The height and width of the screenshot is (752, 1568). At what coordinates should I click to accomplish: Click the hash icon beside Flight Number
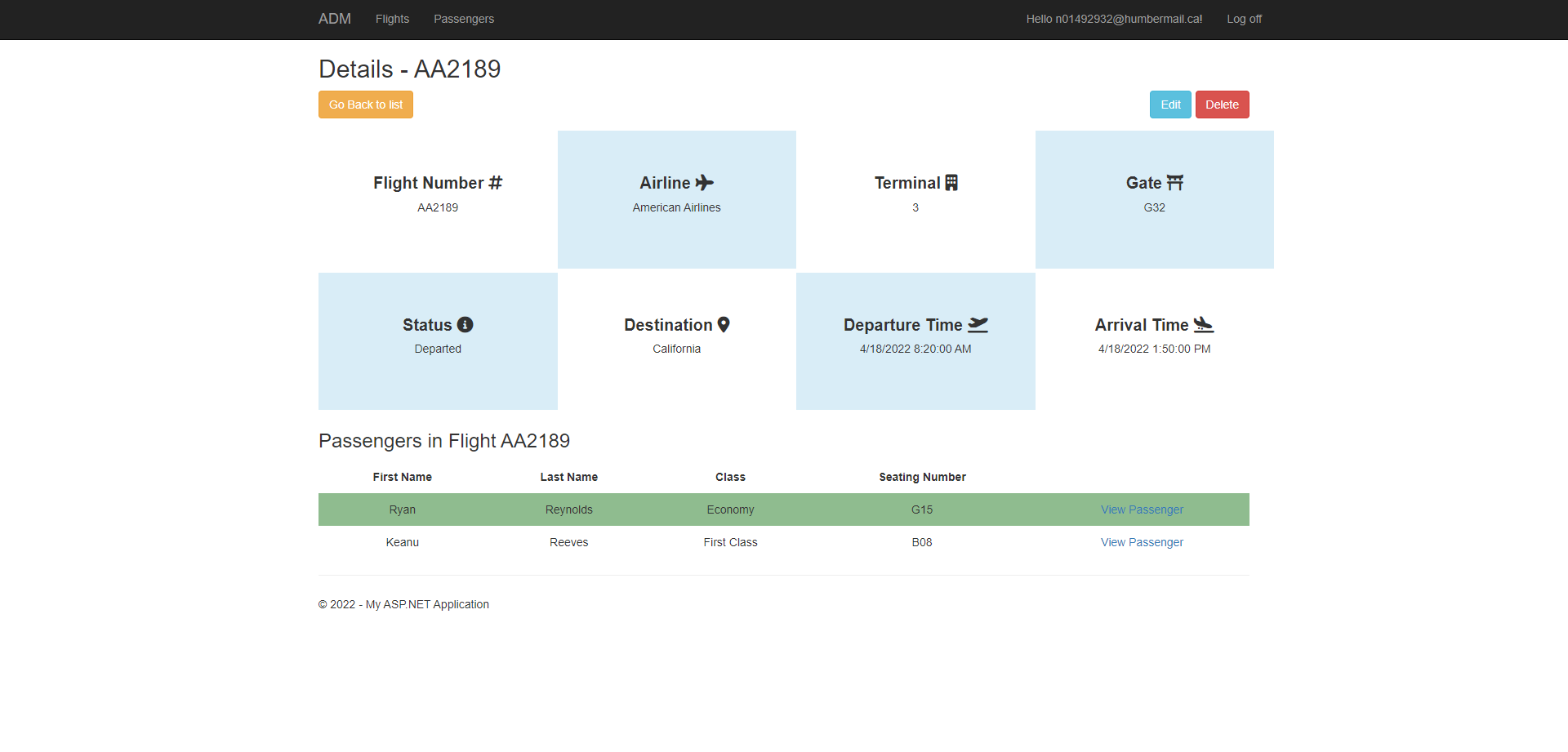496,183
